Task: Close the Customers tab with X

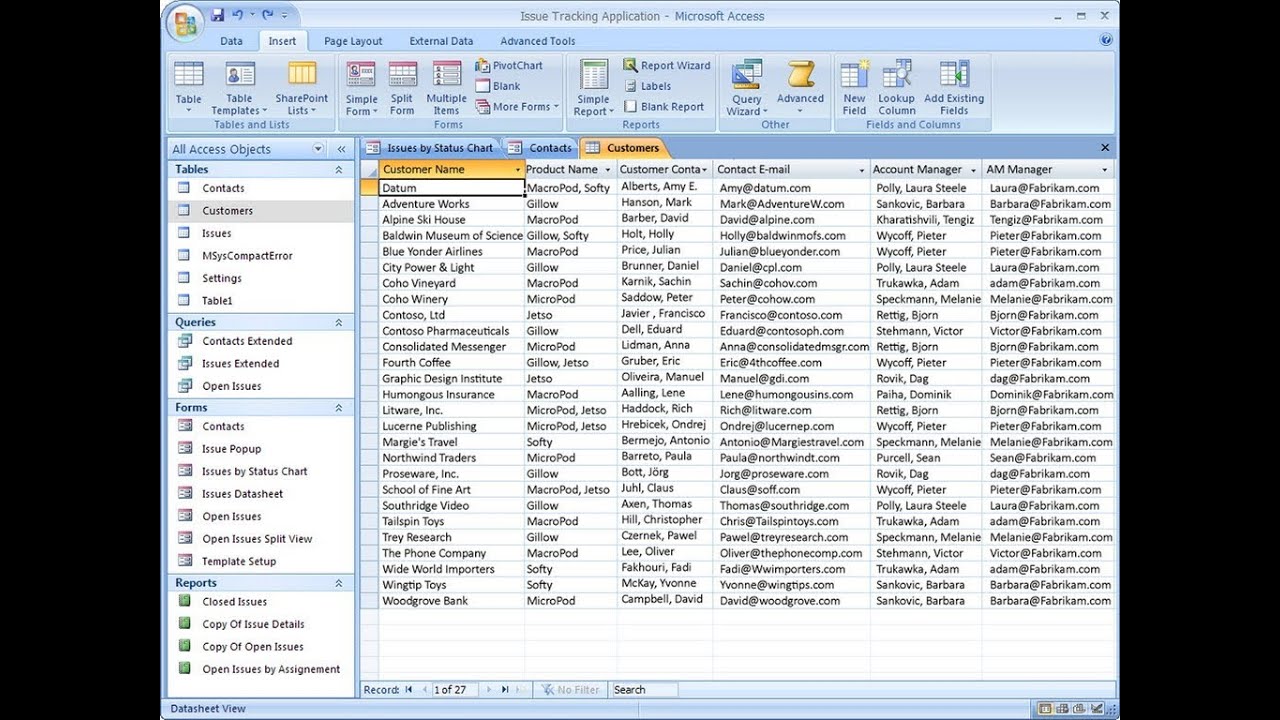Action: coord(1105,148)
